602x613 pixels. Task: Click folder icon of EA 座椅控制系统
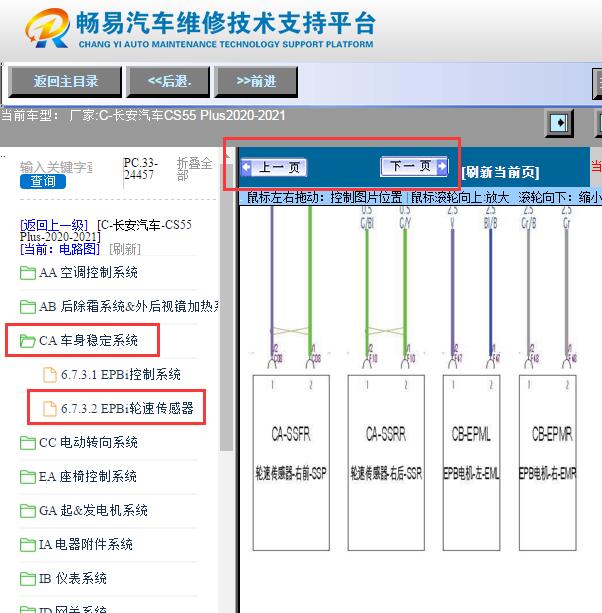tap(28, 477)
